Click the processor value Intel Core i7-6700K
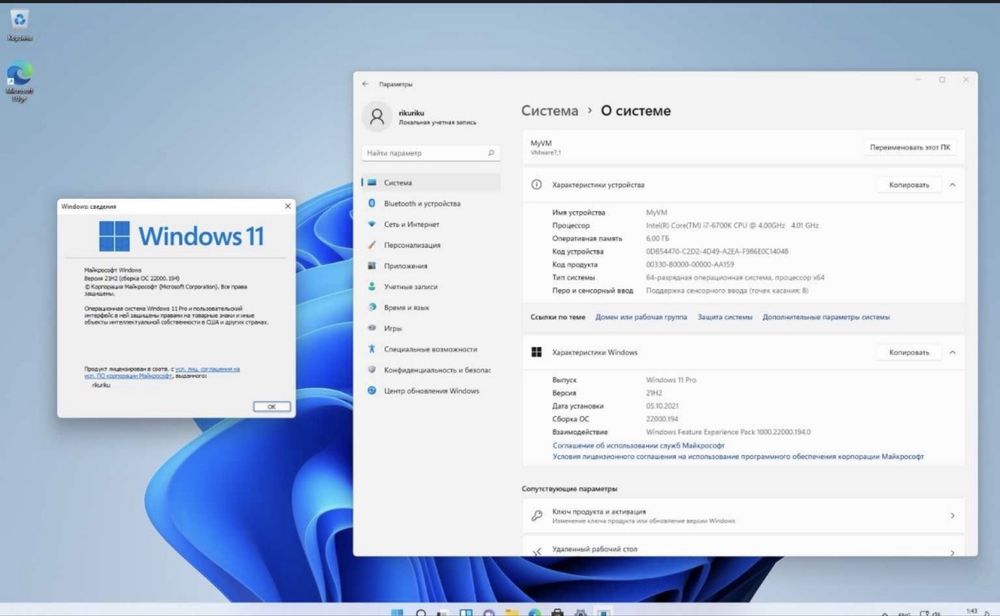Screen dimensions: 1000x616 pos(732,225)
